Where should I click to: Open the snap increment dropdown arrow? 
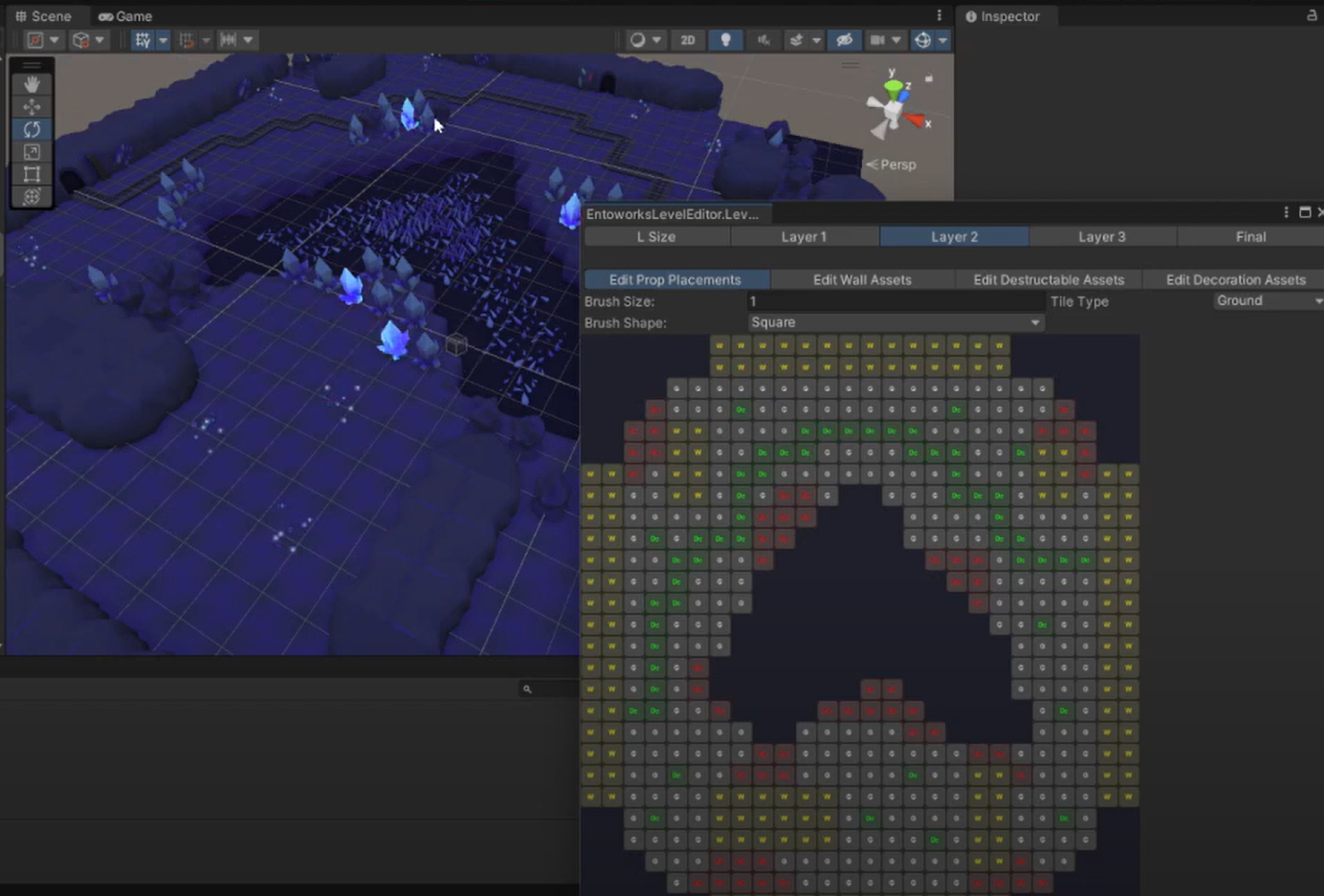[248, 40]
